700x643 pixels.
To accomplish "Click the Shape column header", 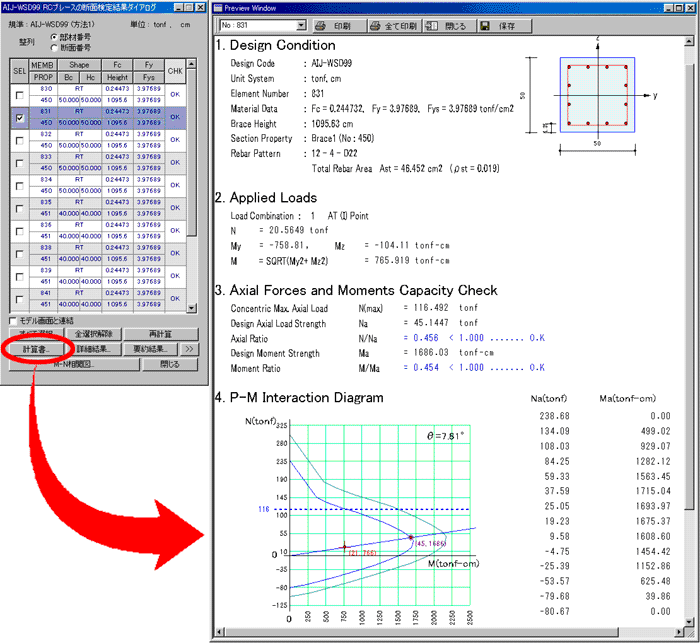I will click(x=79, y=65).
